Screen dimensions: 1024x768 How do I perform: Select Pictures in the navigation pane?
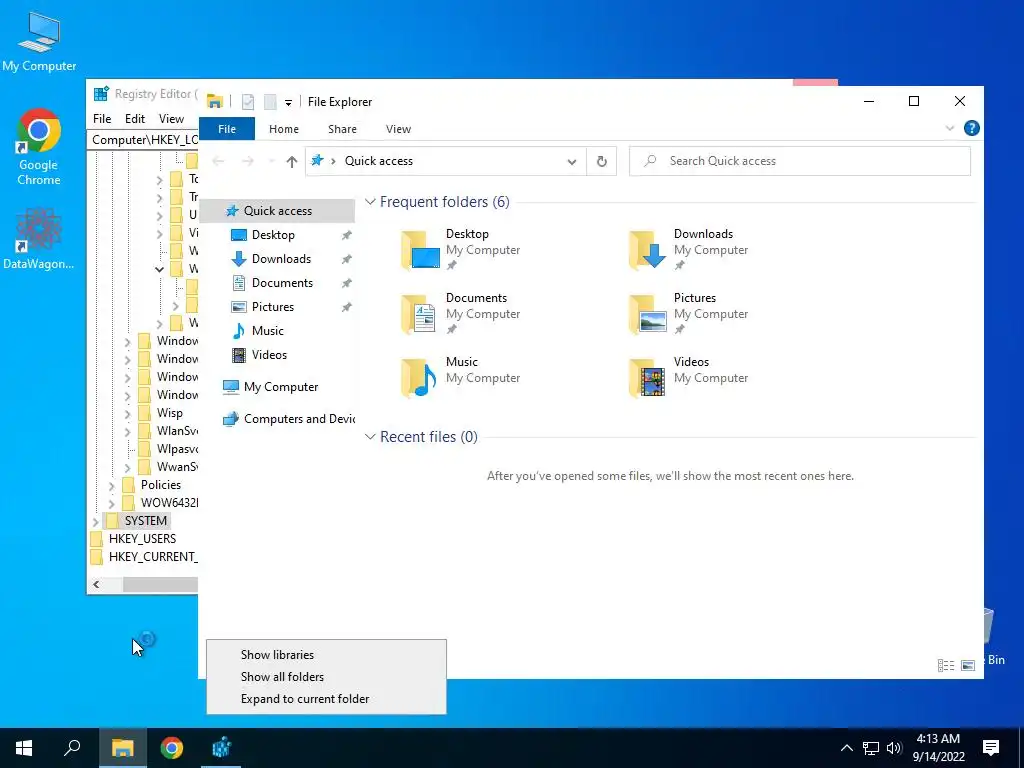pos(272,307)
